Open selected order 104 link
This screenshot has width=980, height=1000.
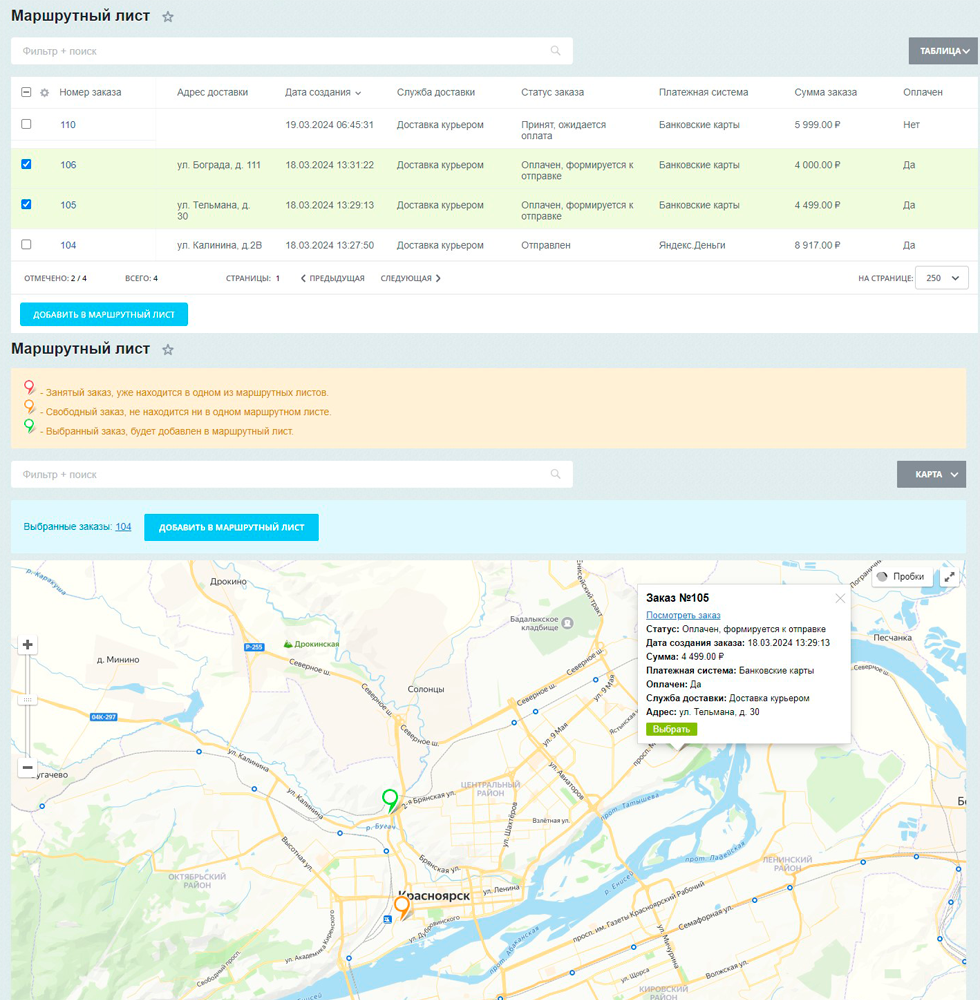pos(123,527)
